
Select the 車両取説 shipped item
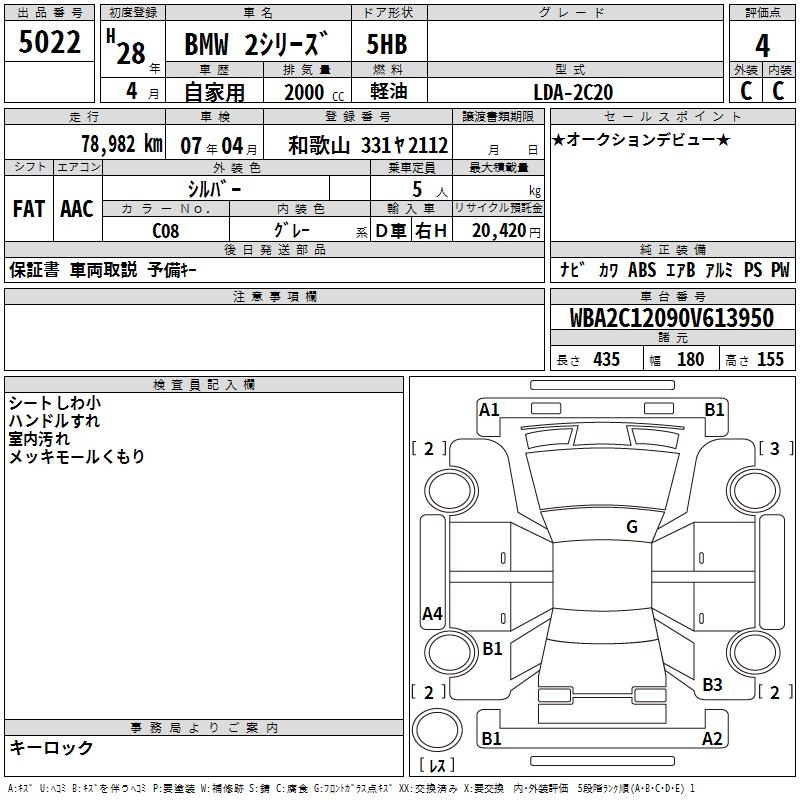coord(104,269)
